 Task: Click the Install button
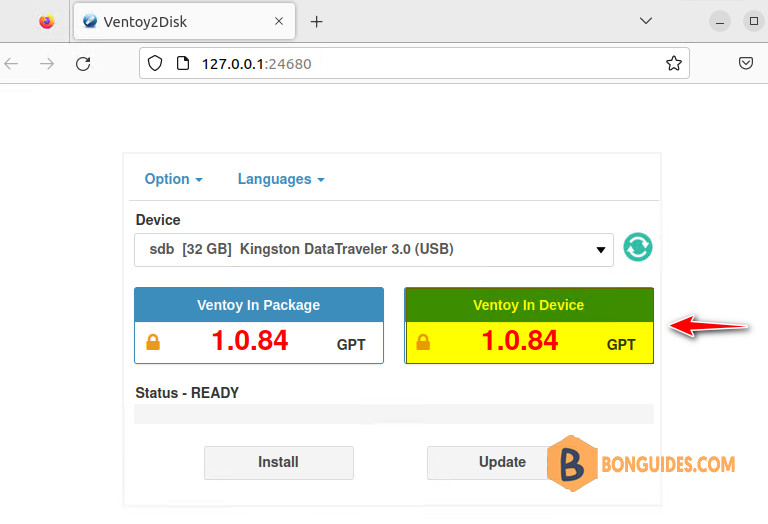click(x=279, y=462)
